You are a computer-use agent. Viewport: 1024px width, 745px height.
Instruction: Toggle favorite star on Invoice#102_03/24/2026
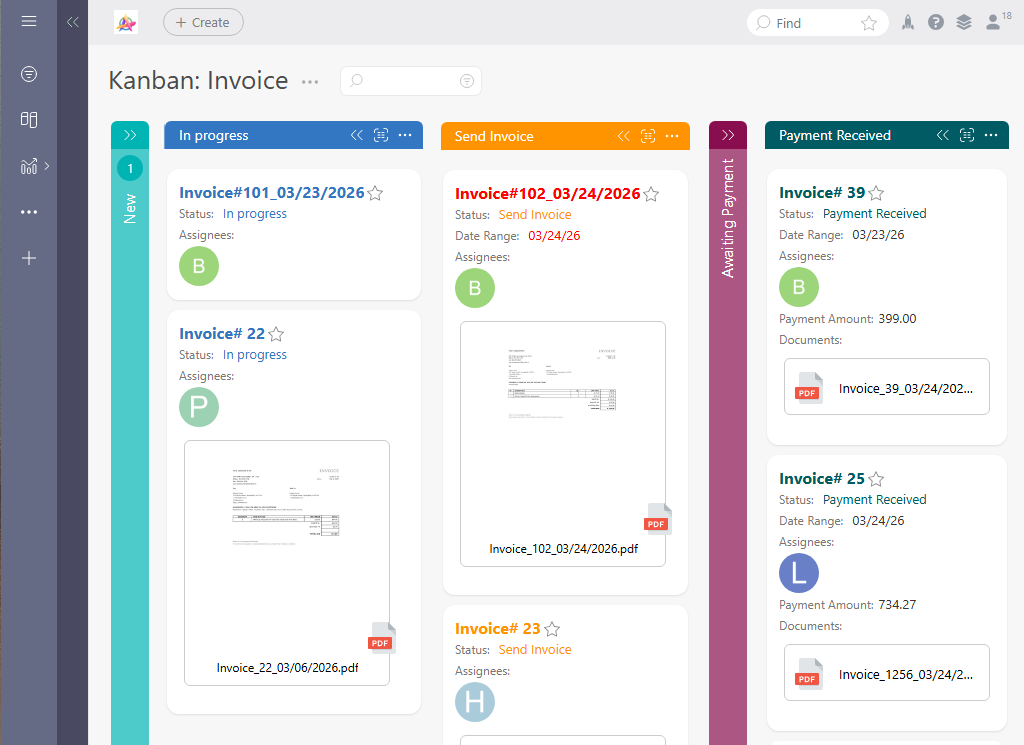click(652, 194)
